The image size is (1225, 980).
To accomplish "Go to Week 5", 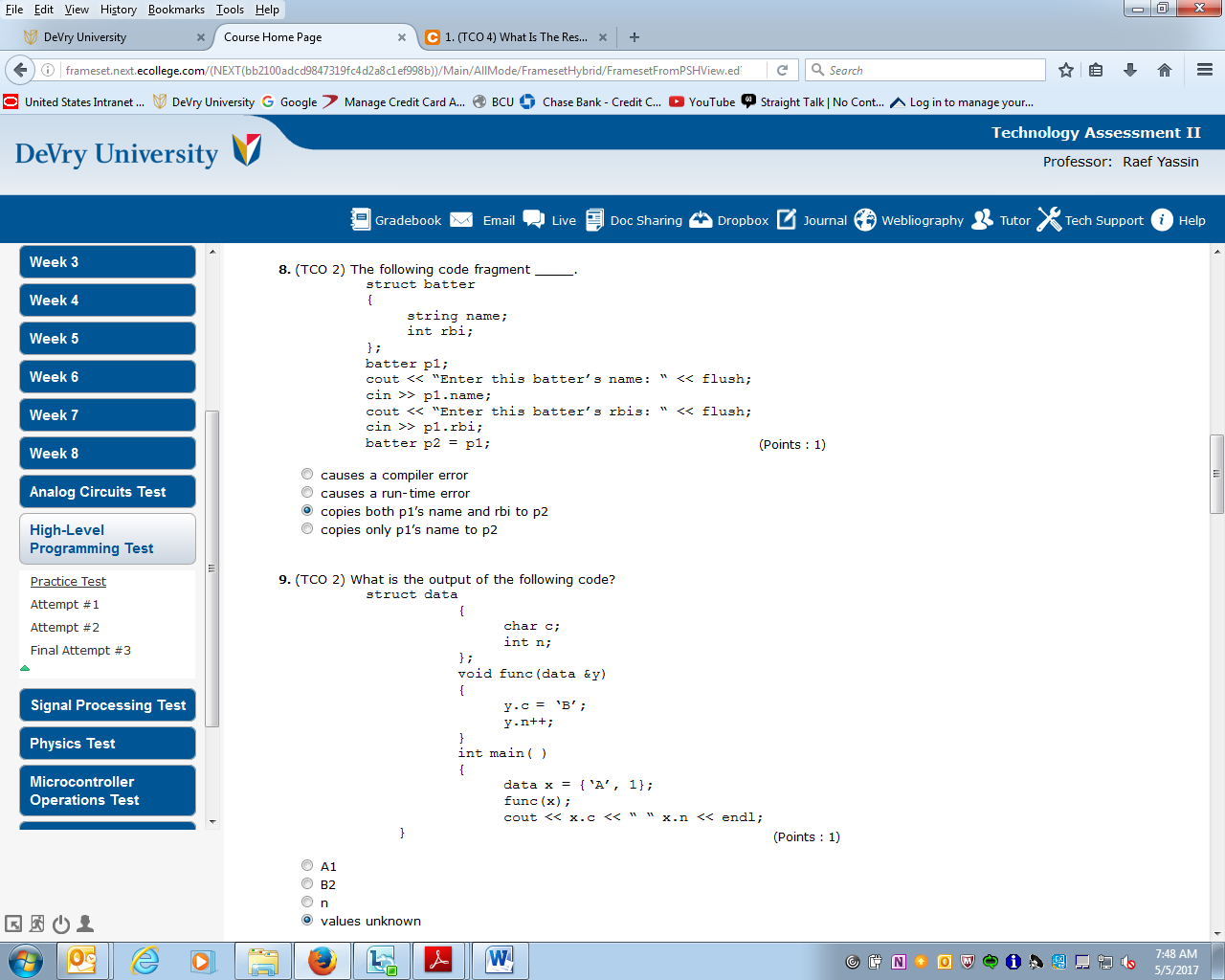I will coord(107,338).
